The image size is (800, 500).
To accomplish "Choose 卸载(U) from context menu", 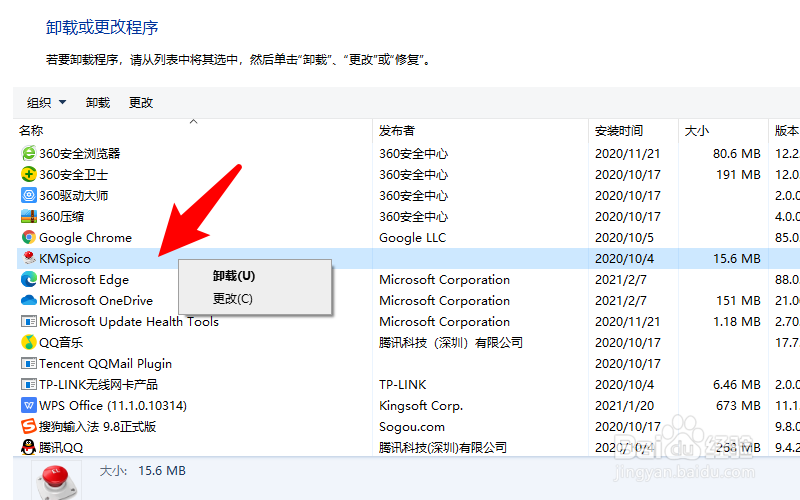I will (x=234, y=276).
